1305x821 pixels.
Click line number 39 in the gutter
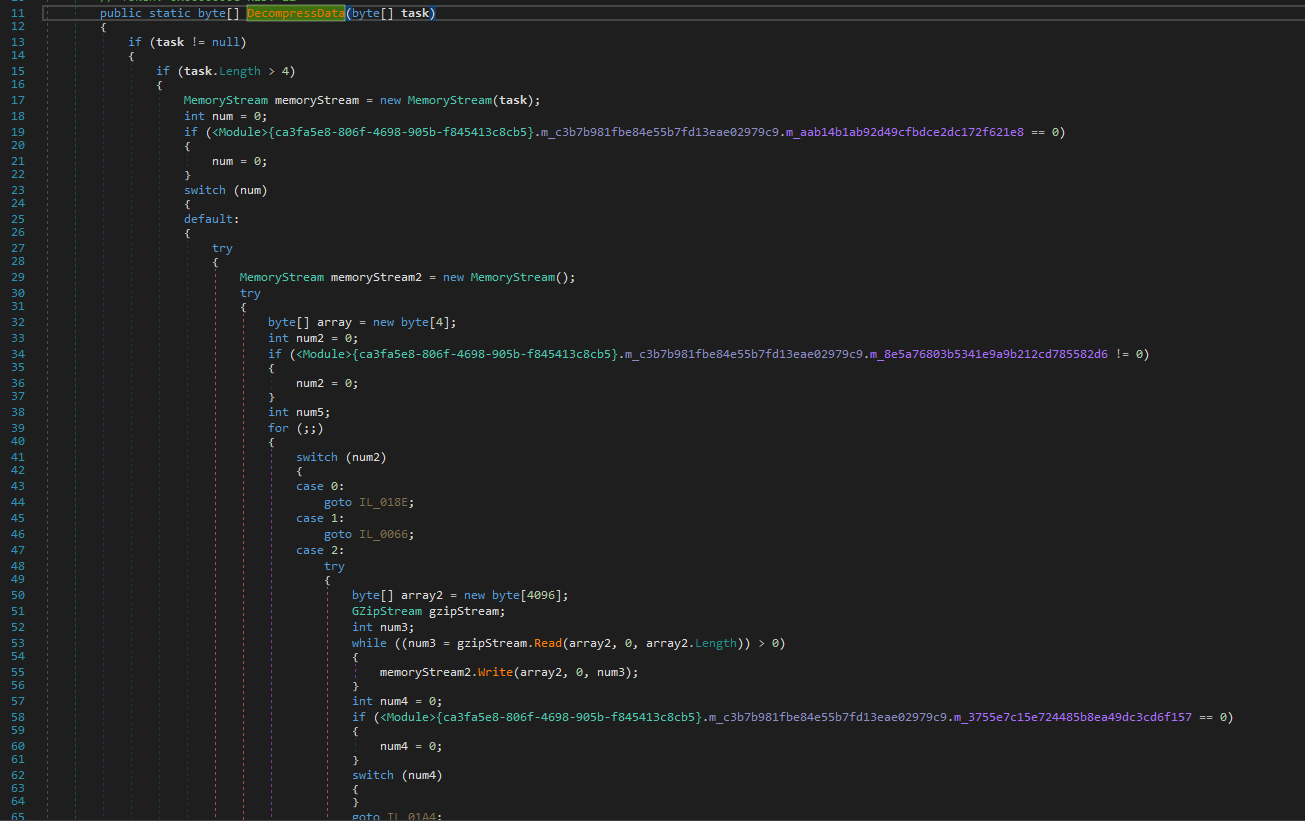click(18, 428)
